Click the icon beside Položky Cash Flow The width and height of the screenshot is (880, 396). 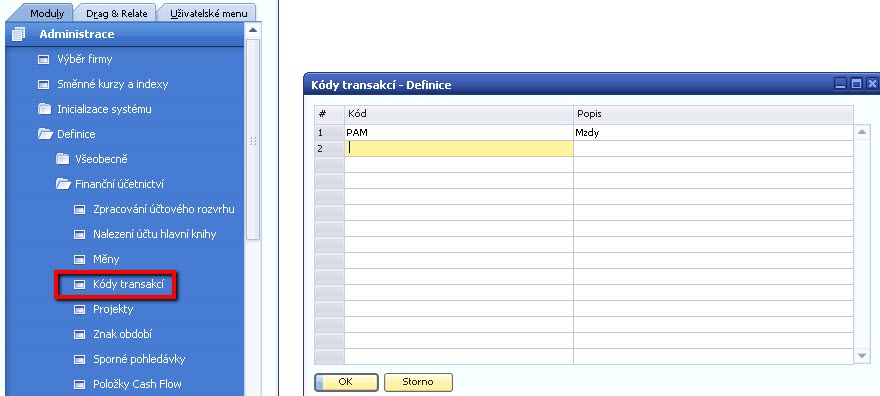click(79, 385)
